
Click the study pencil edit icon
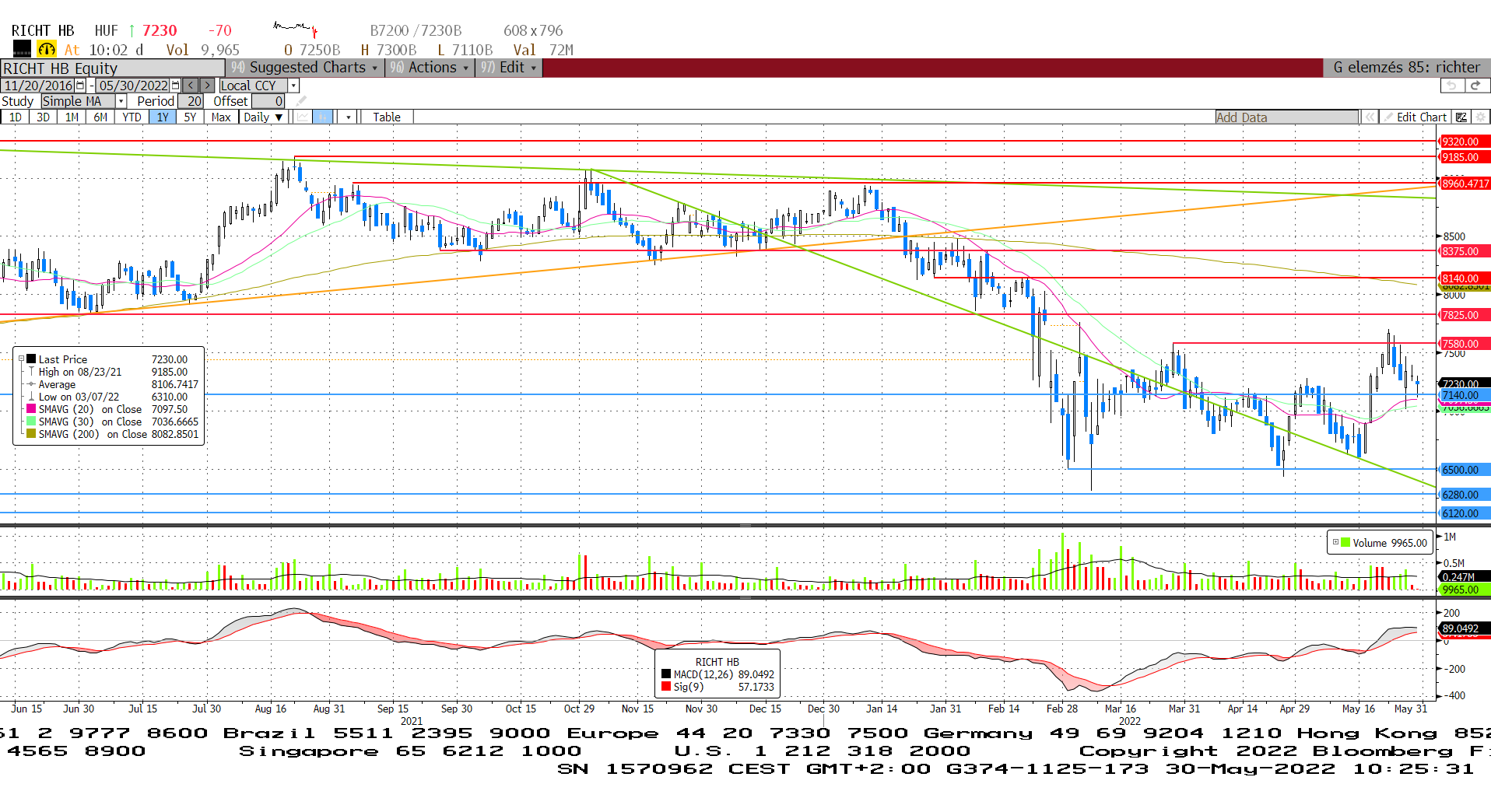tap(301, 101)
